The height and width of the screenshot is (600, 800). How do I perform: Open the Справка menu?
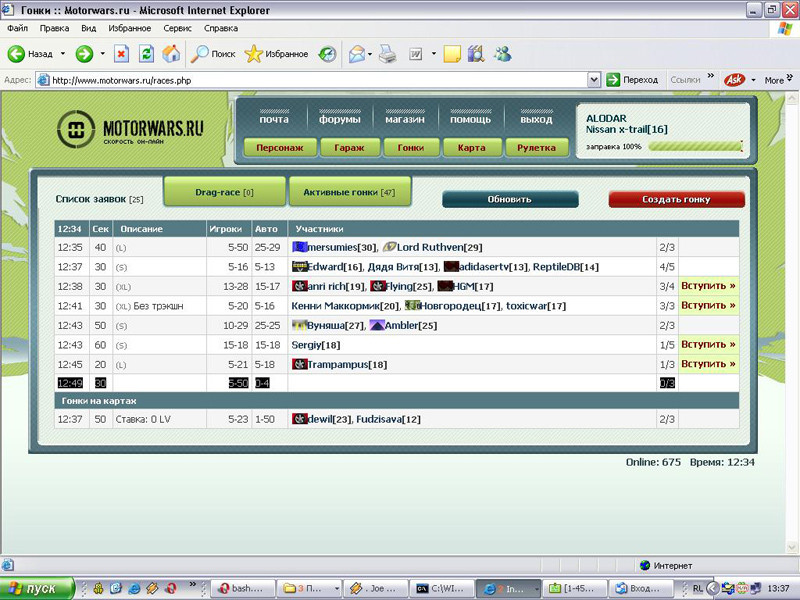click(221, 28)
